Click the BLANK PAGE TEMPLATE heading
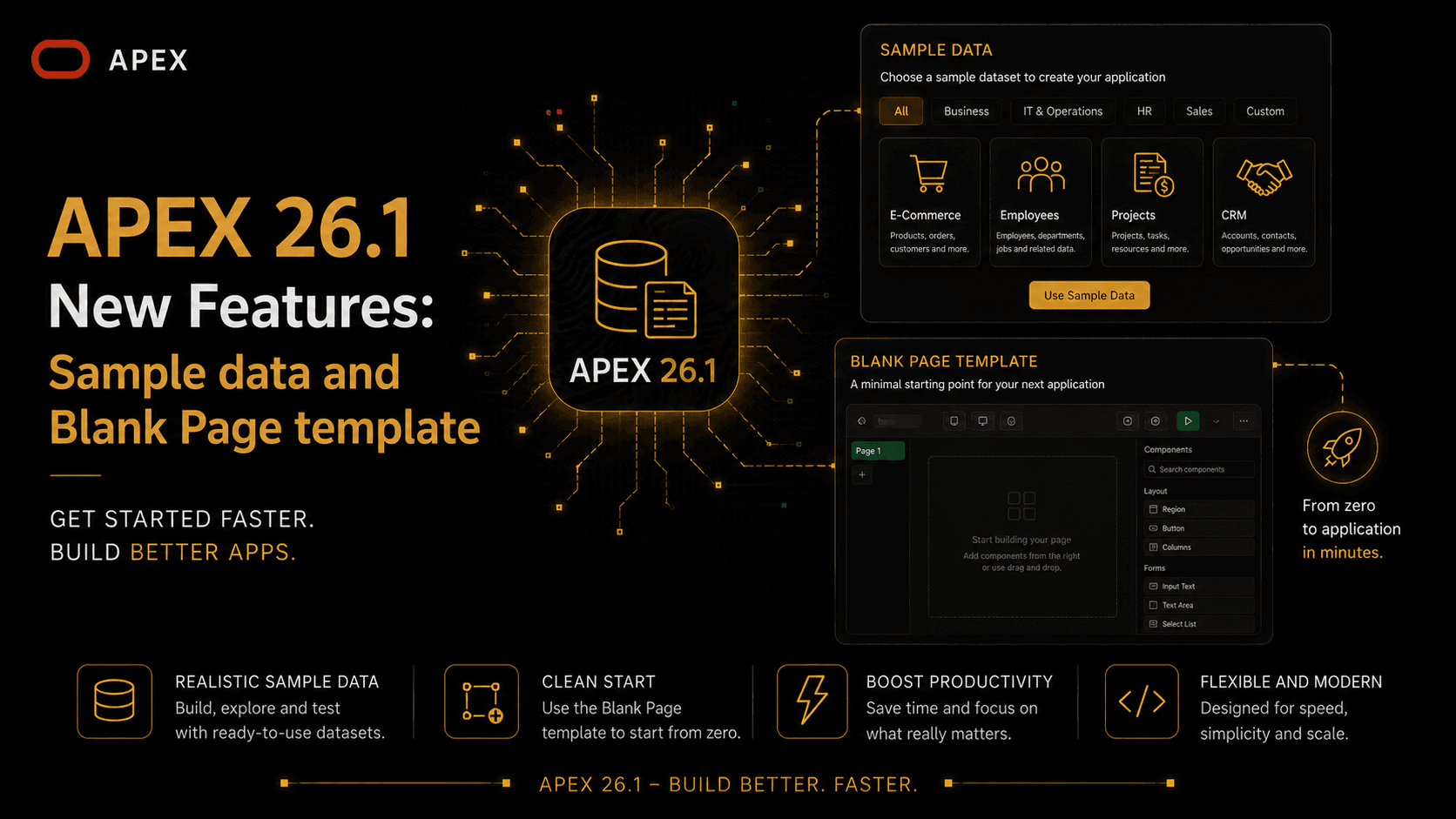This screenshot has height=819, width=1456. [944, 361]
